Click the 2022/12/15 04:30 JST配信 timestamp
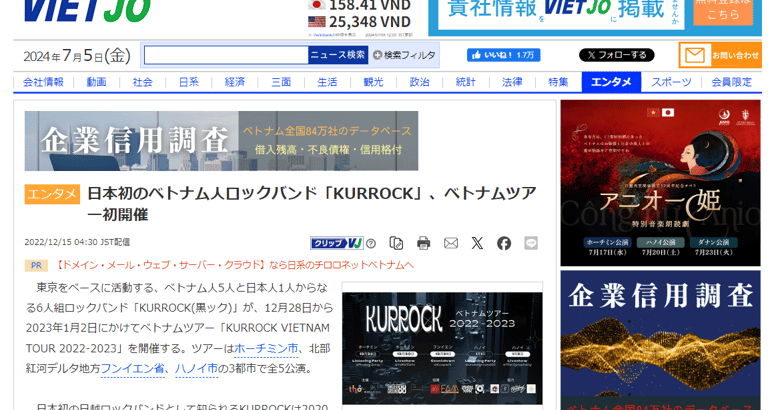Screen dimensions: 768x410 [x=77, y=242]
